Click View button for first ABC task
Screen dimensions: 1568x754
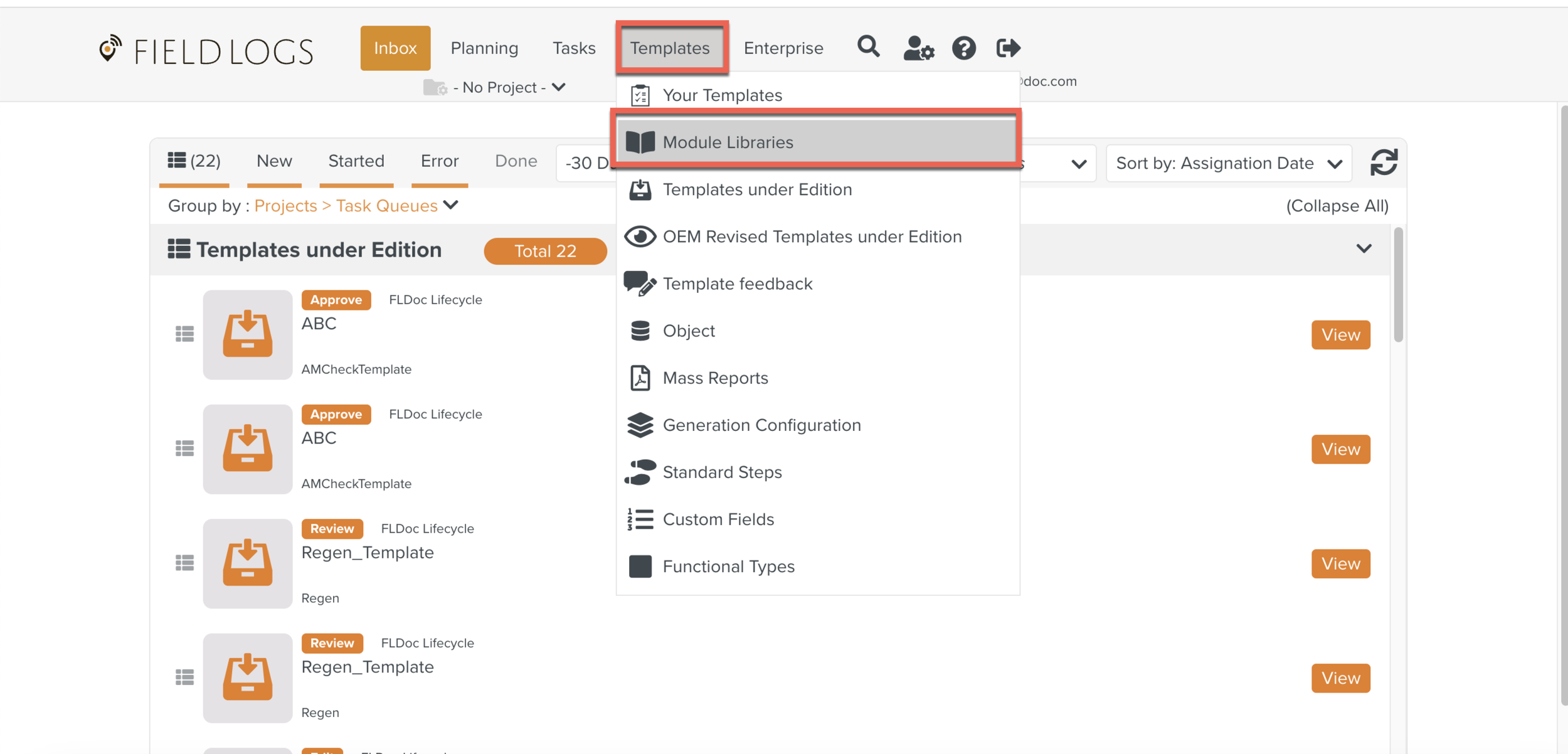click(x=1340, y=334)
